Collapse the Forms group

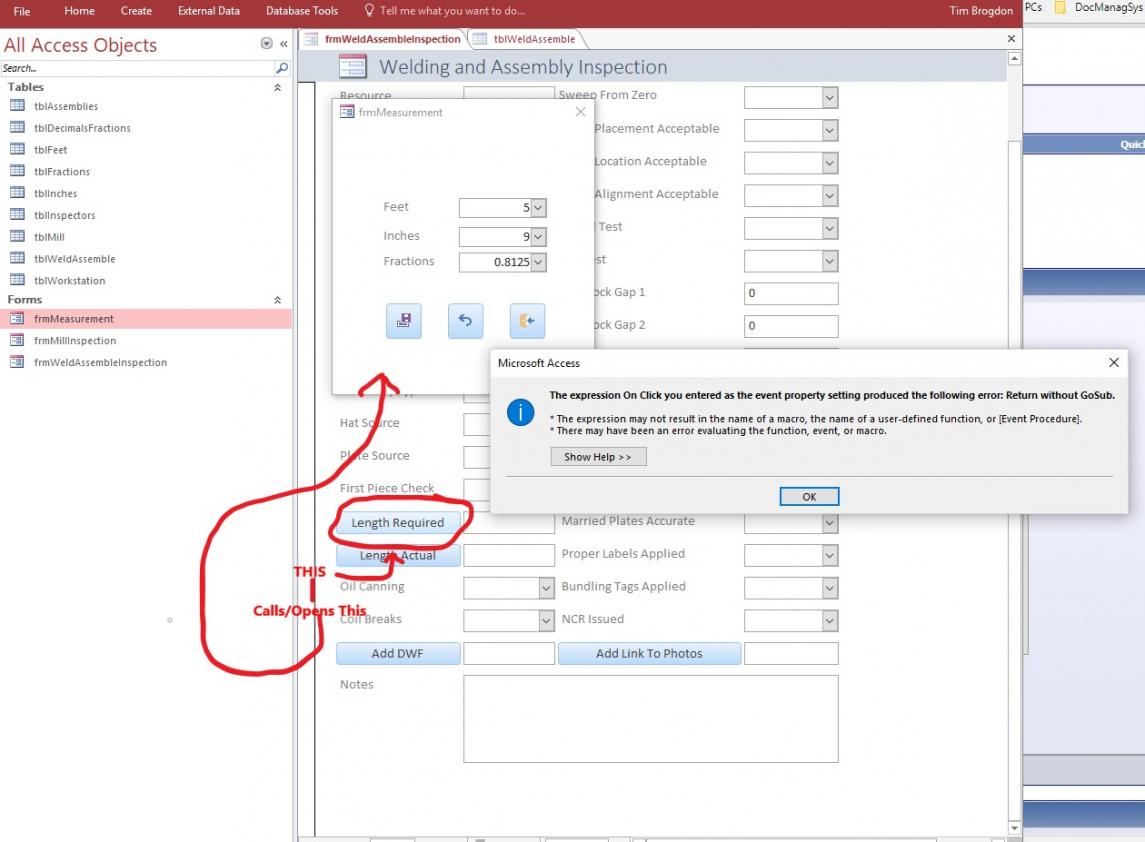tap(277, 300)
